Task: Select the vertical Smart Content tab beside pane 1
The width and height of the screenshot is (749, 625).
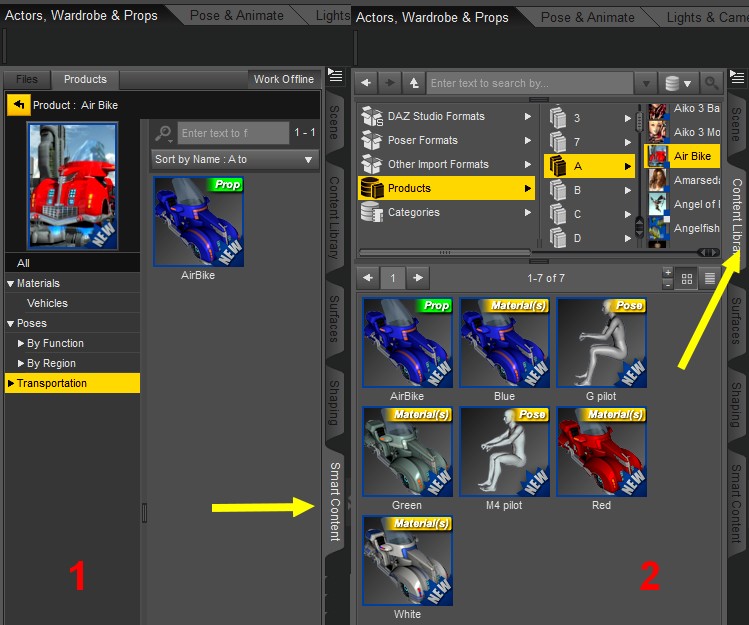Action: [x=335, y=501]
